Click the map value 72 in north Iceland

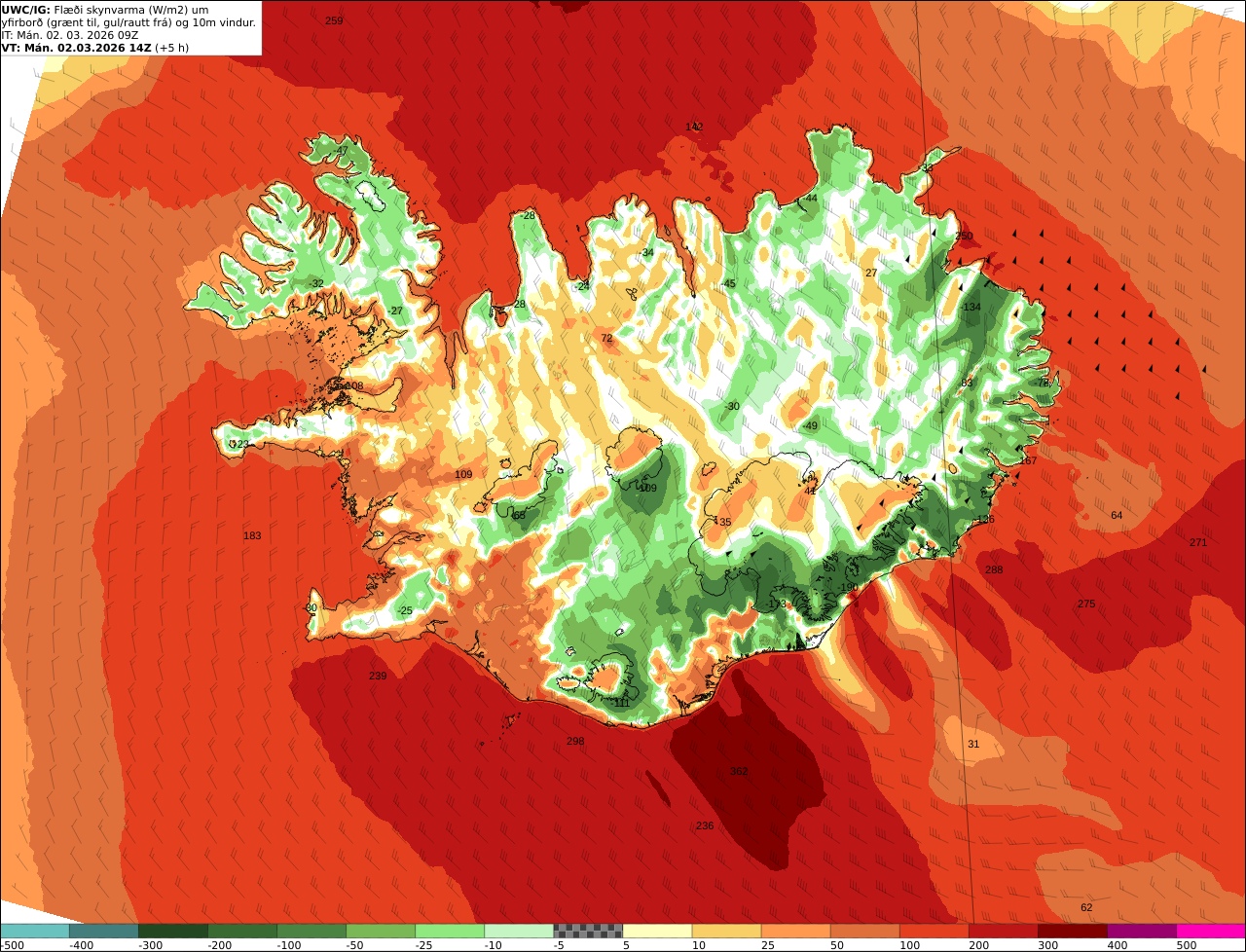click(607, 339)
